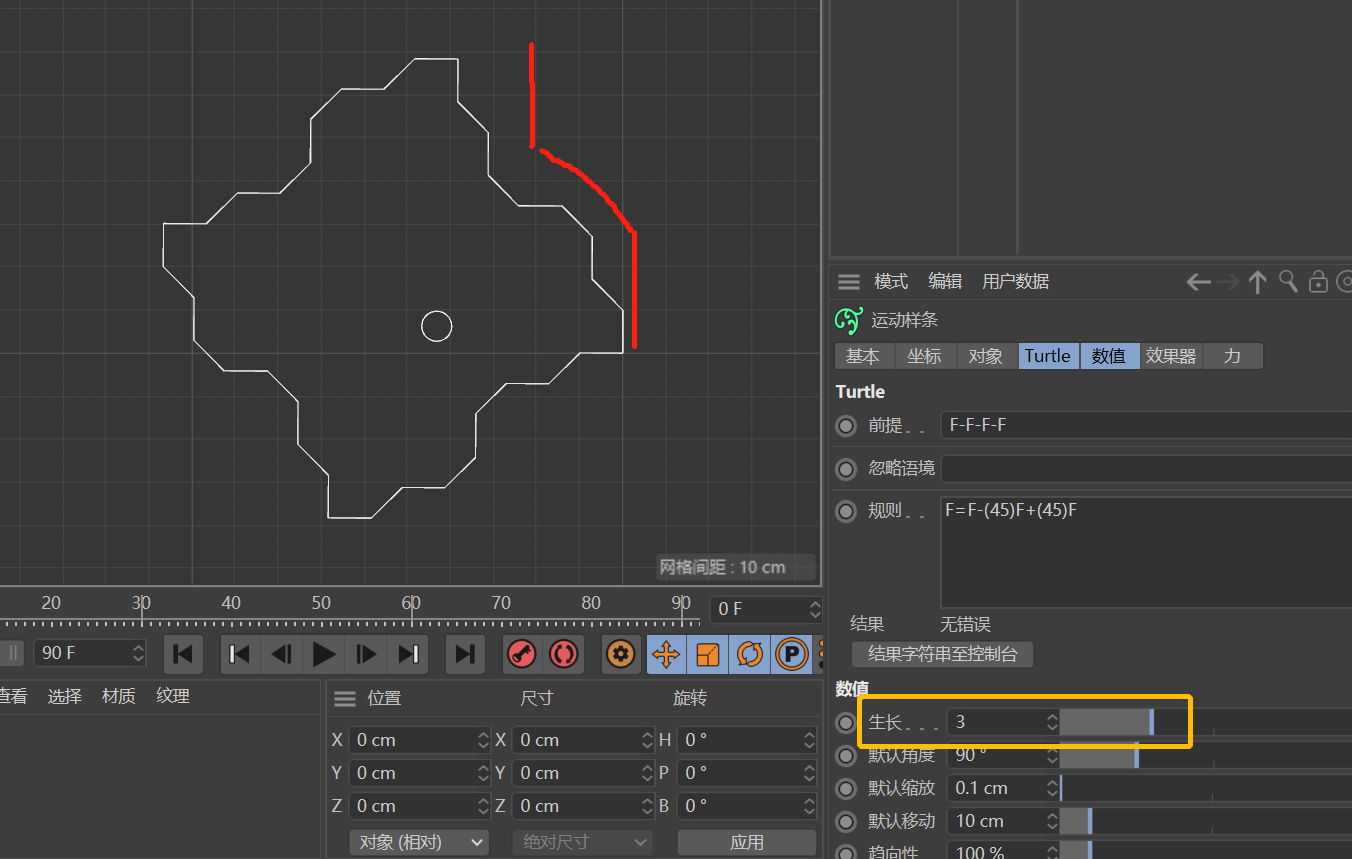Screen dimensions: 1352x859
Task: Click the 结果字符串至控制台 button
Action: tap(942, 654)
